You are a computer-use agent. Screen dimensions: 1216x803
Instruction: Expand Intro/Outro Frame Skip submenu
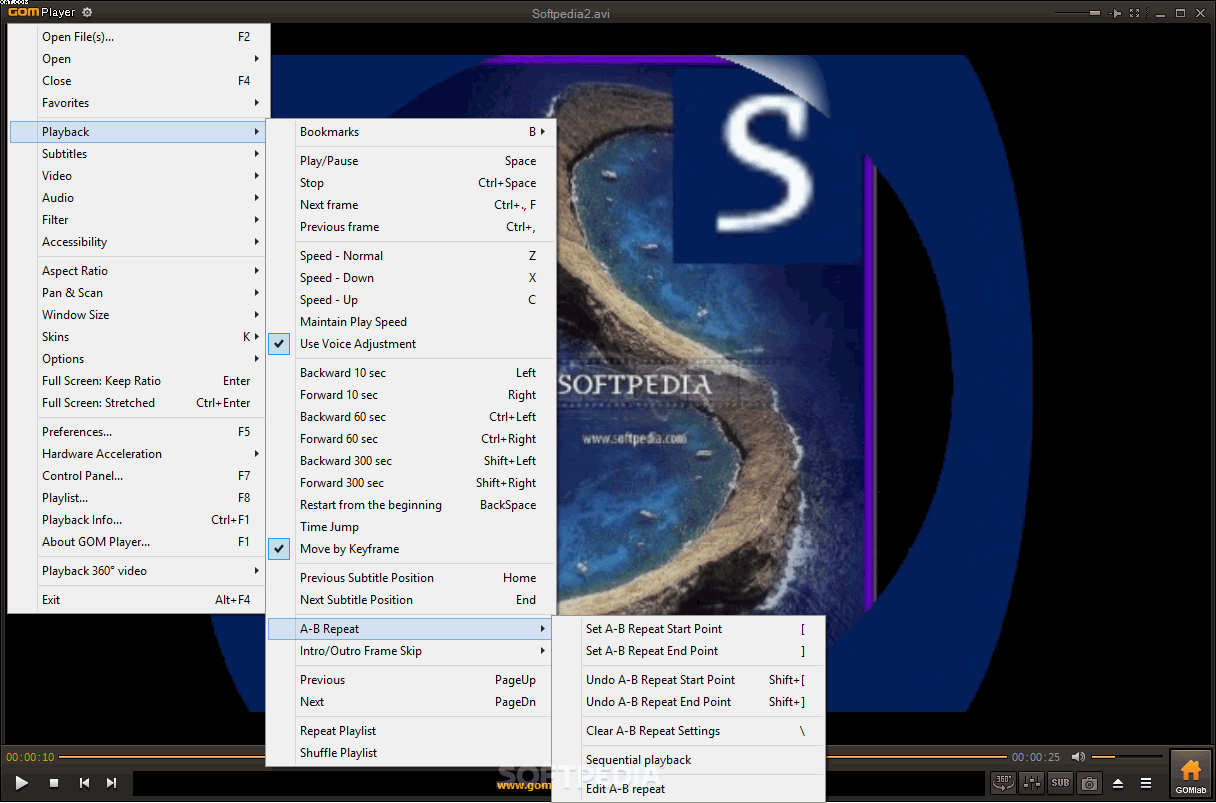(410, 651)
